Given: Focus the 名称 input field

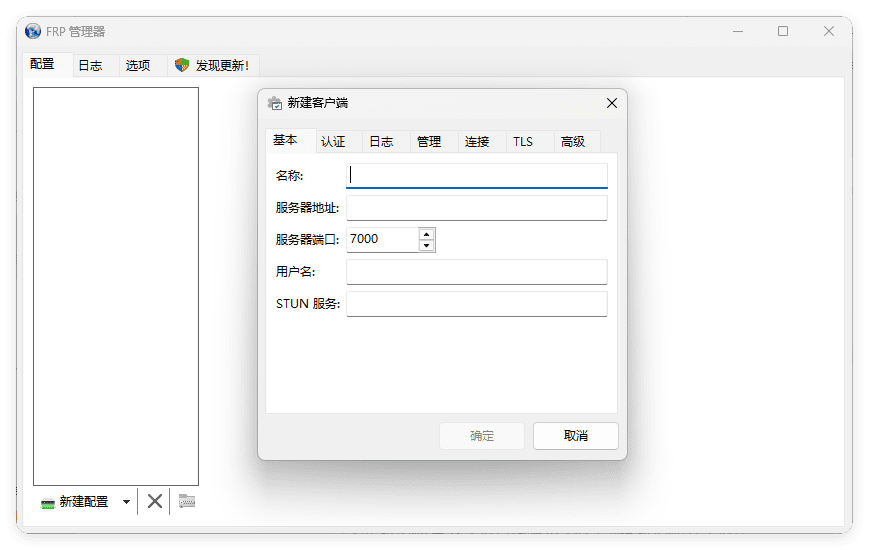Looking at the screenshot, I should tap(477, 176).
